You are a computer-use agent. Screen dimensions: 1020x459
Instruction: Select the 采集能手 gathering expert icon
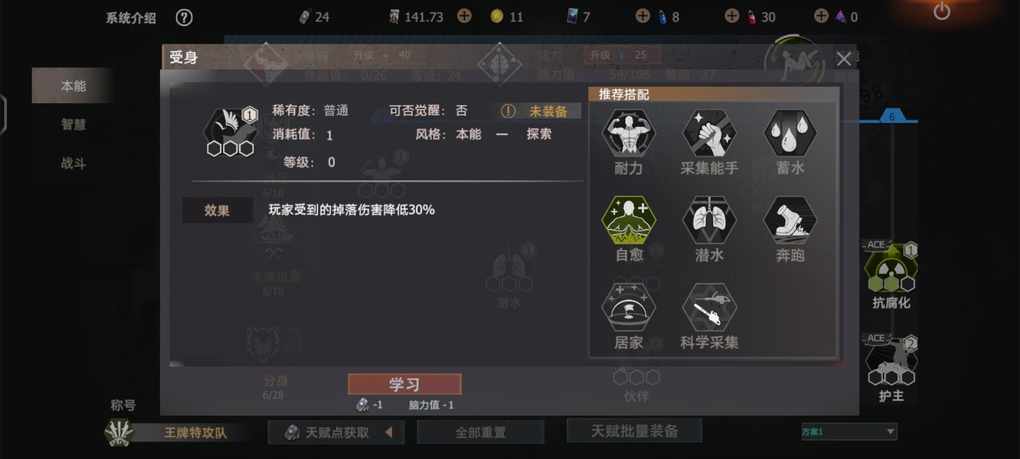pos(709,133)
